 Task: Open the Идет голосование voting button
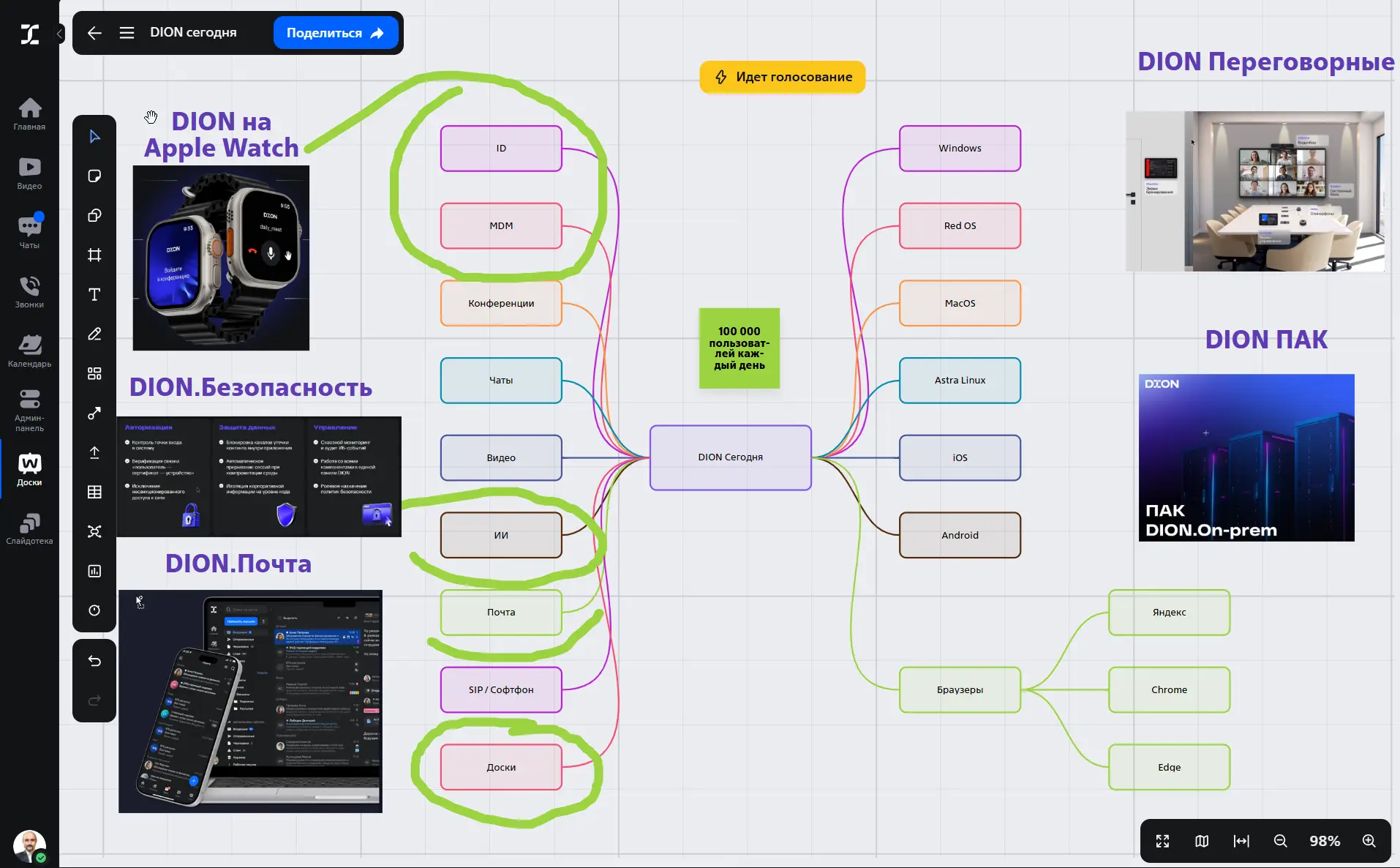(x=783, y=77)
